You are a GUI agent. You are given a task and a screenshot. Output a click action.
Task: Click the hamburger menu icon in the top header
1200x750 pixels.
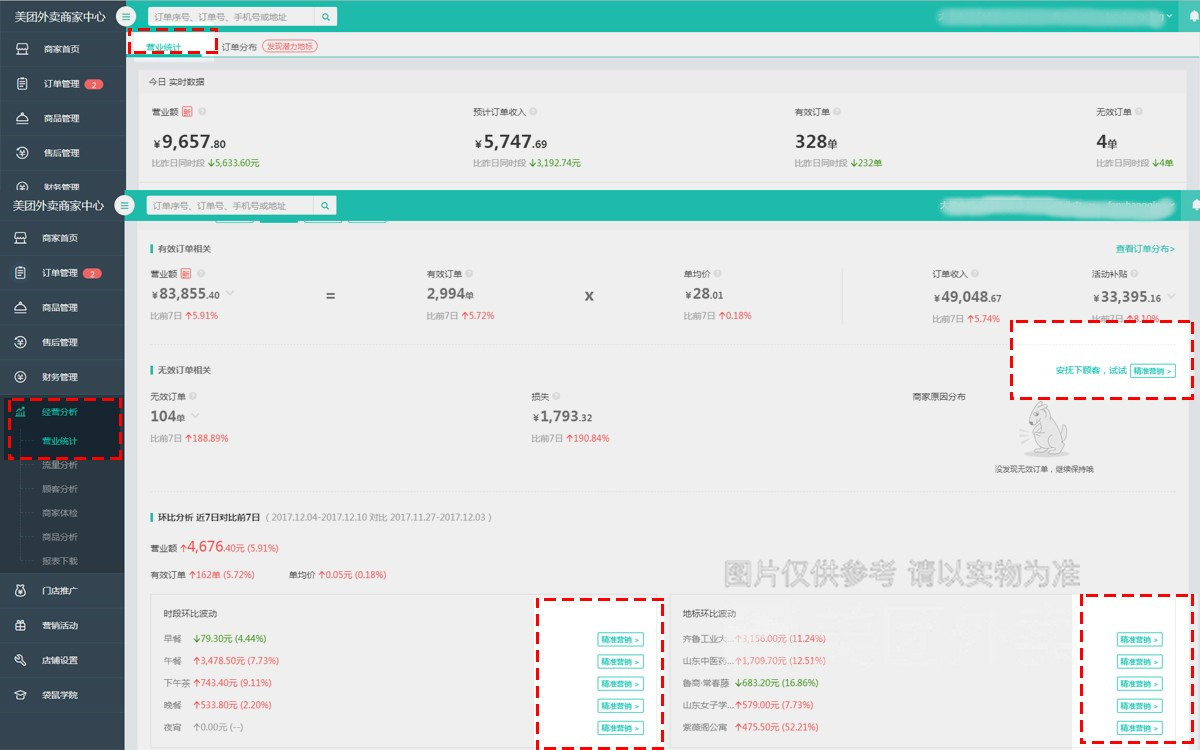click(125, 16)
